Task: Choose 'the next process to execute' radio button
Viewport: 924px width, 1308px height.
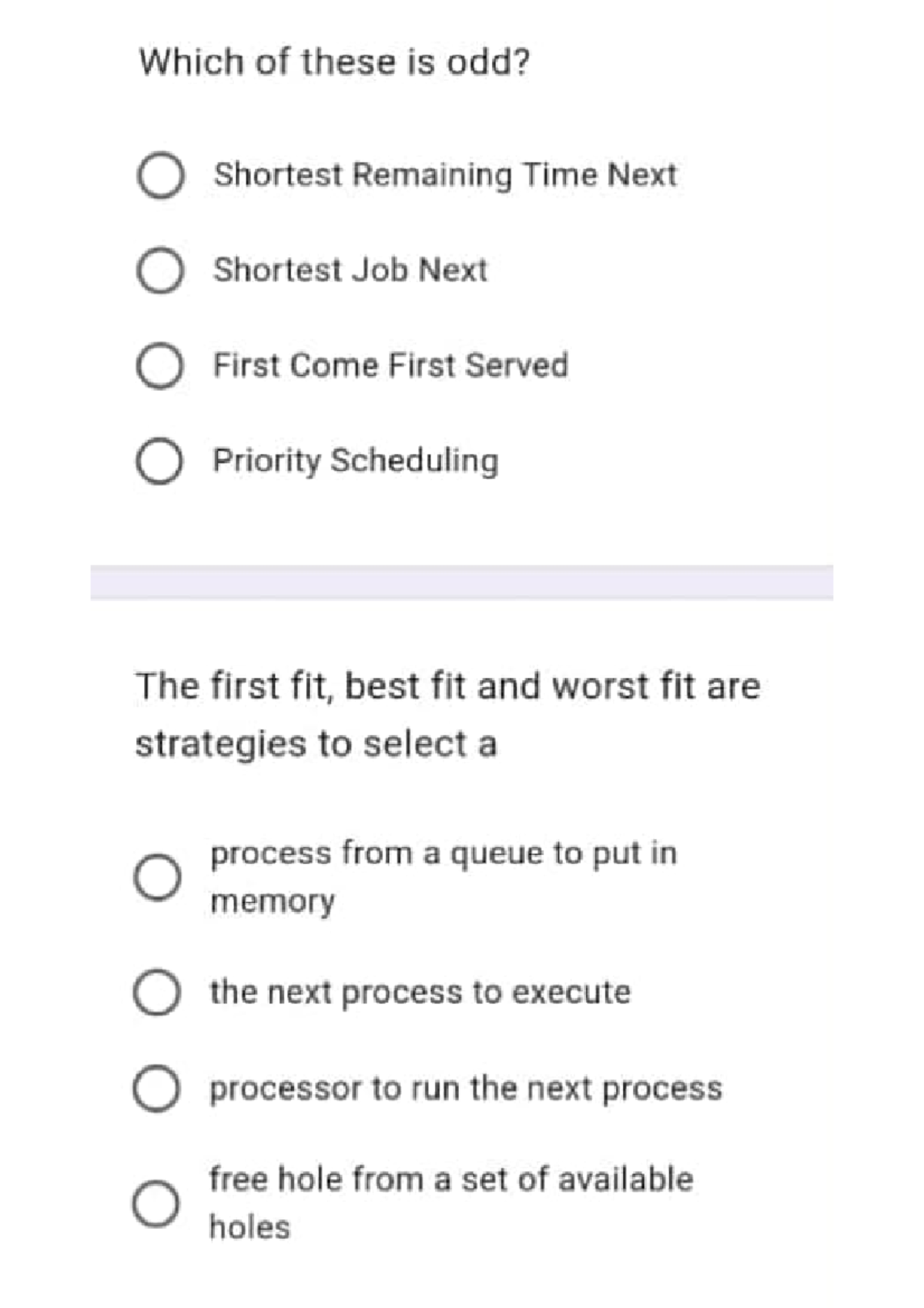Action: click(158, 993)
